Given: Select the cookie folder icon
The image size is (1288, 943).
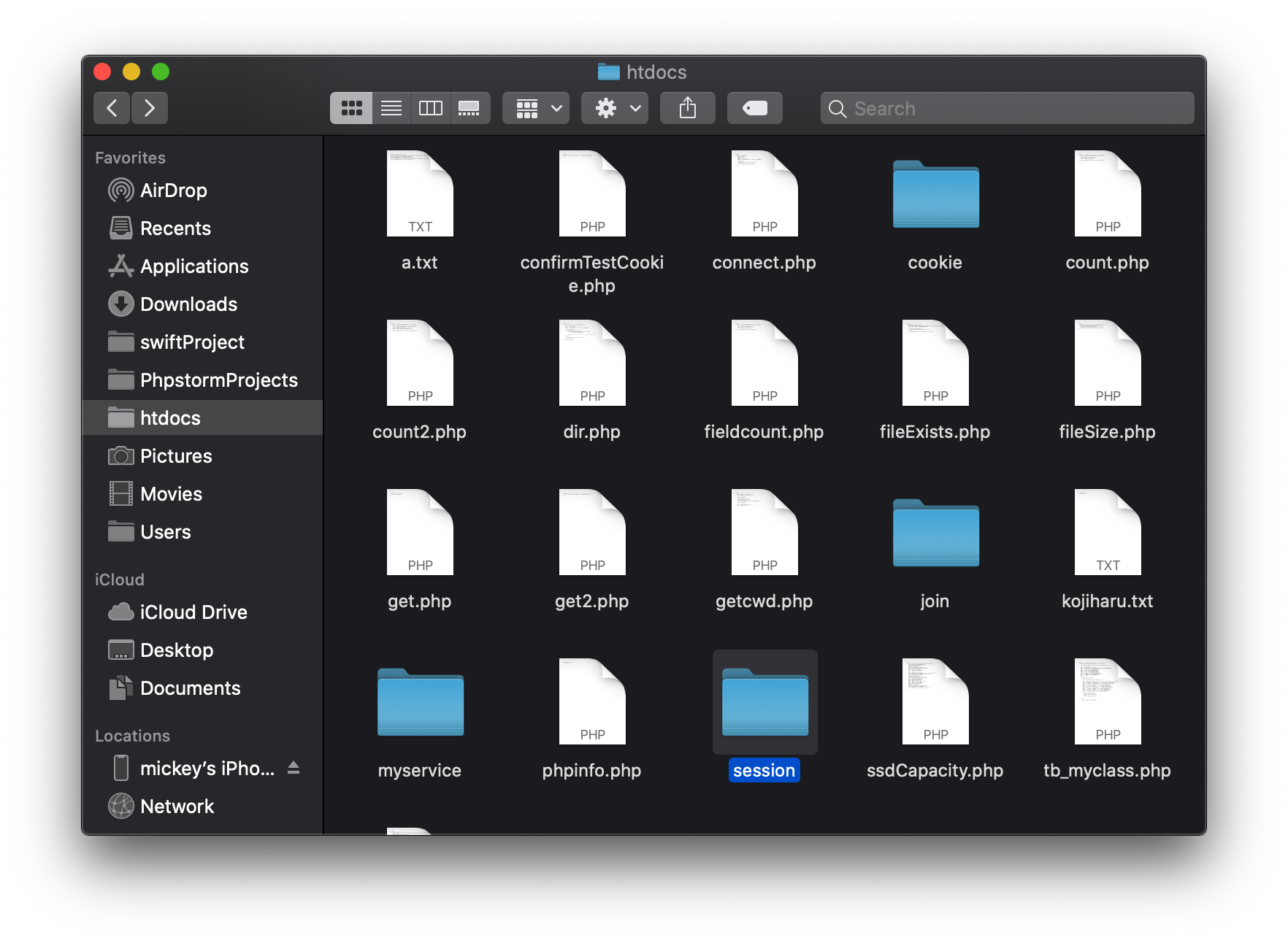Looking at the screenshot, I should tap(936, 194).
